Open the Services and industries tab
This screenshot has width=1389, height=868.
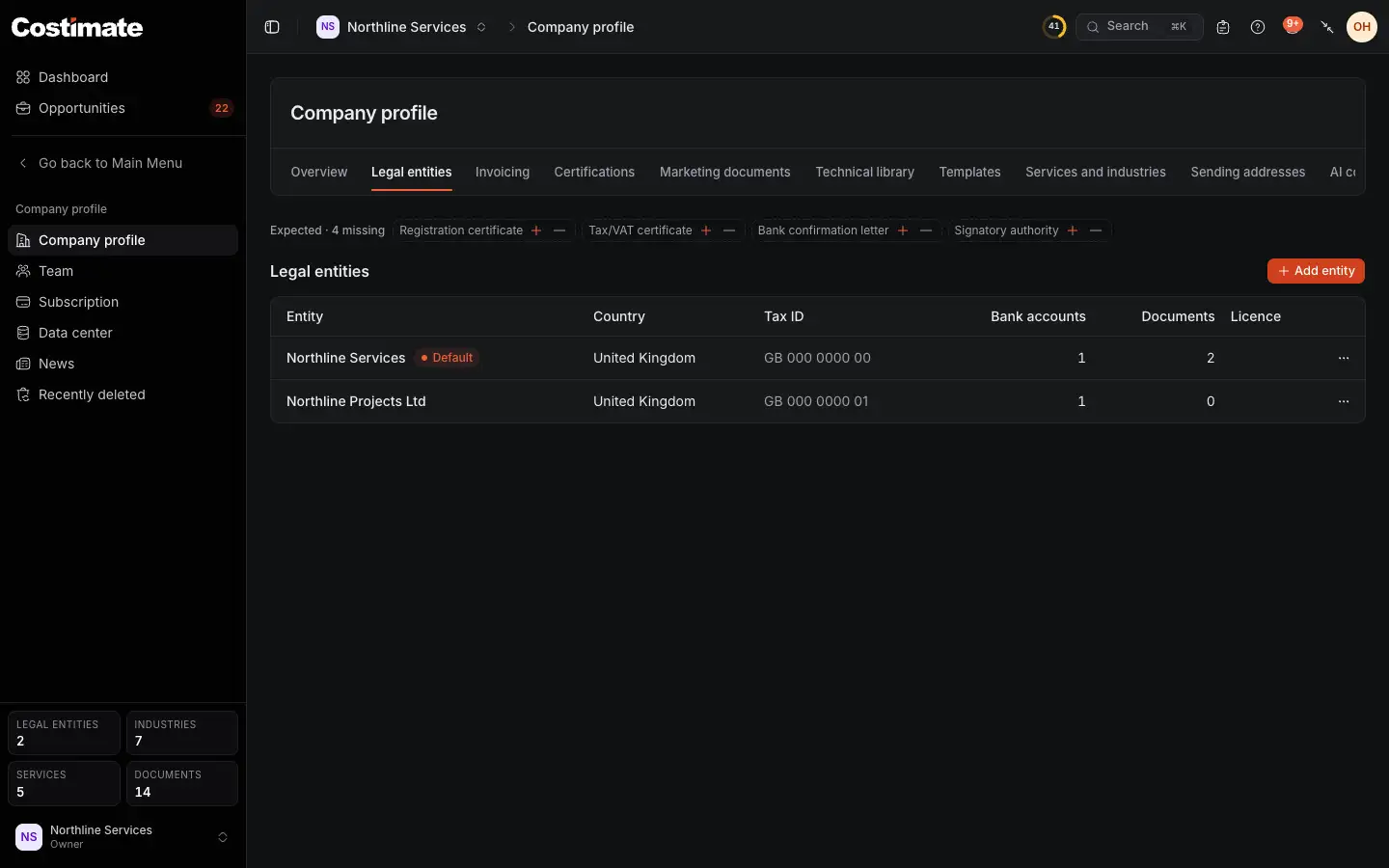[1096, 173]
